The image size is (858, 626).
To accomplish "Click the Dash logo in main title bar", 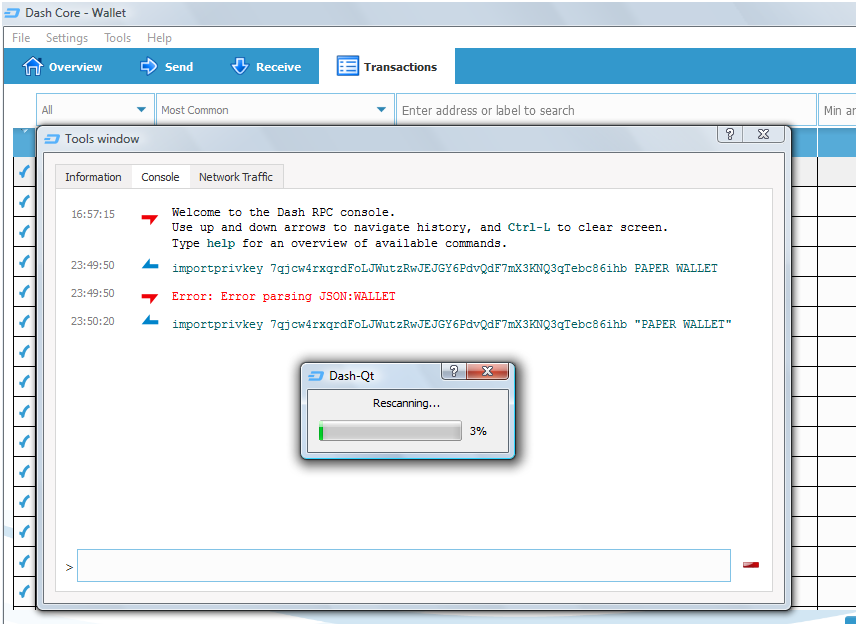I will (x=11, y=13).
